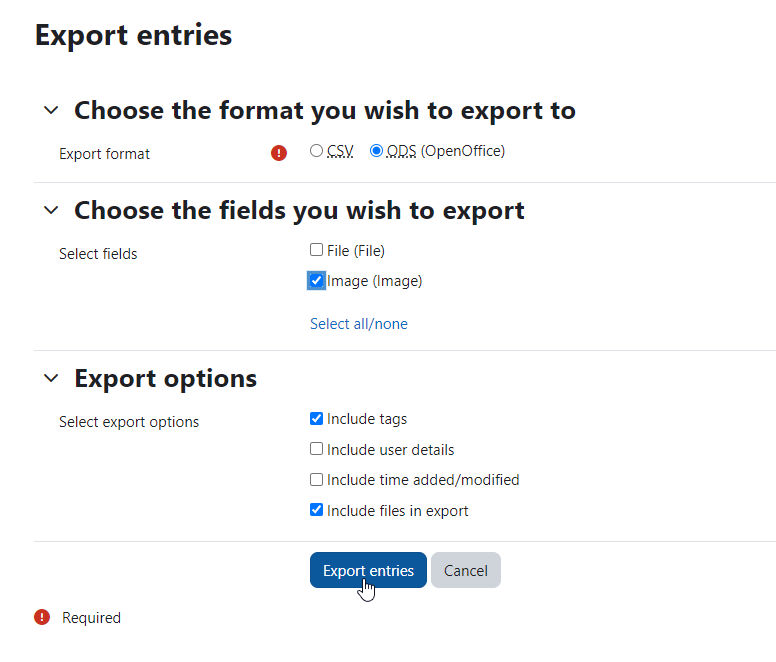Collapse the Export options section chevron

coord(51,378)
